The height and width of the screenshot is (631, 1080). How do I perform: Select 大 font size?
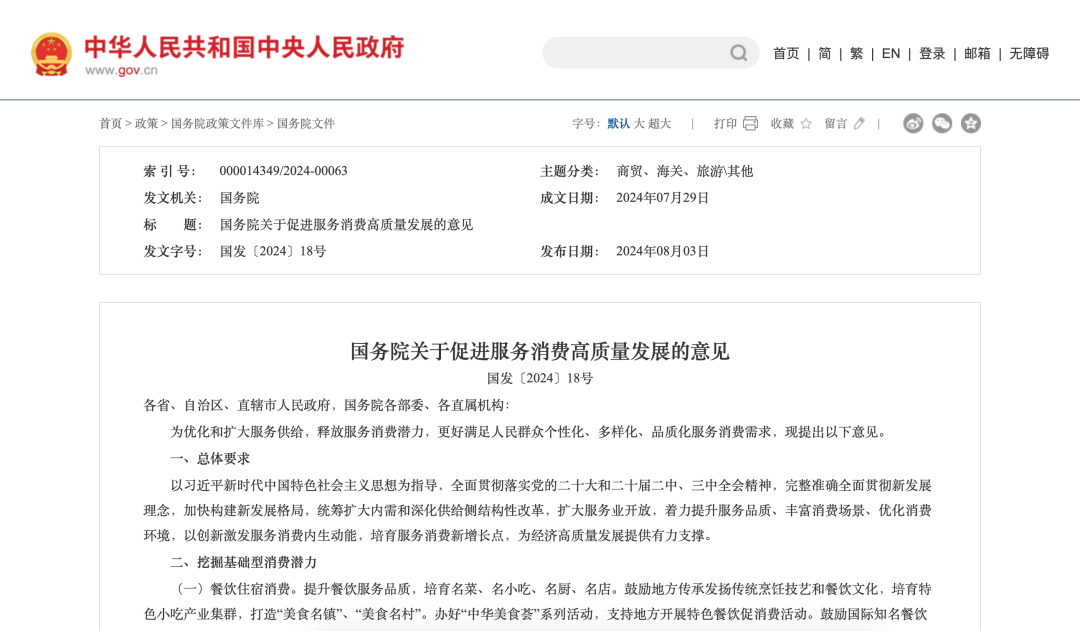[x=639, y=123]
